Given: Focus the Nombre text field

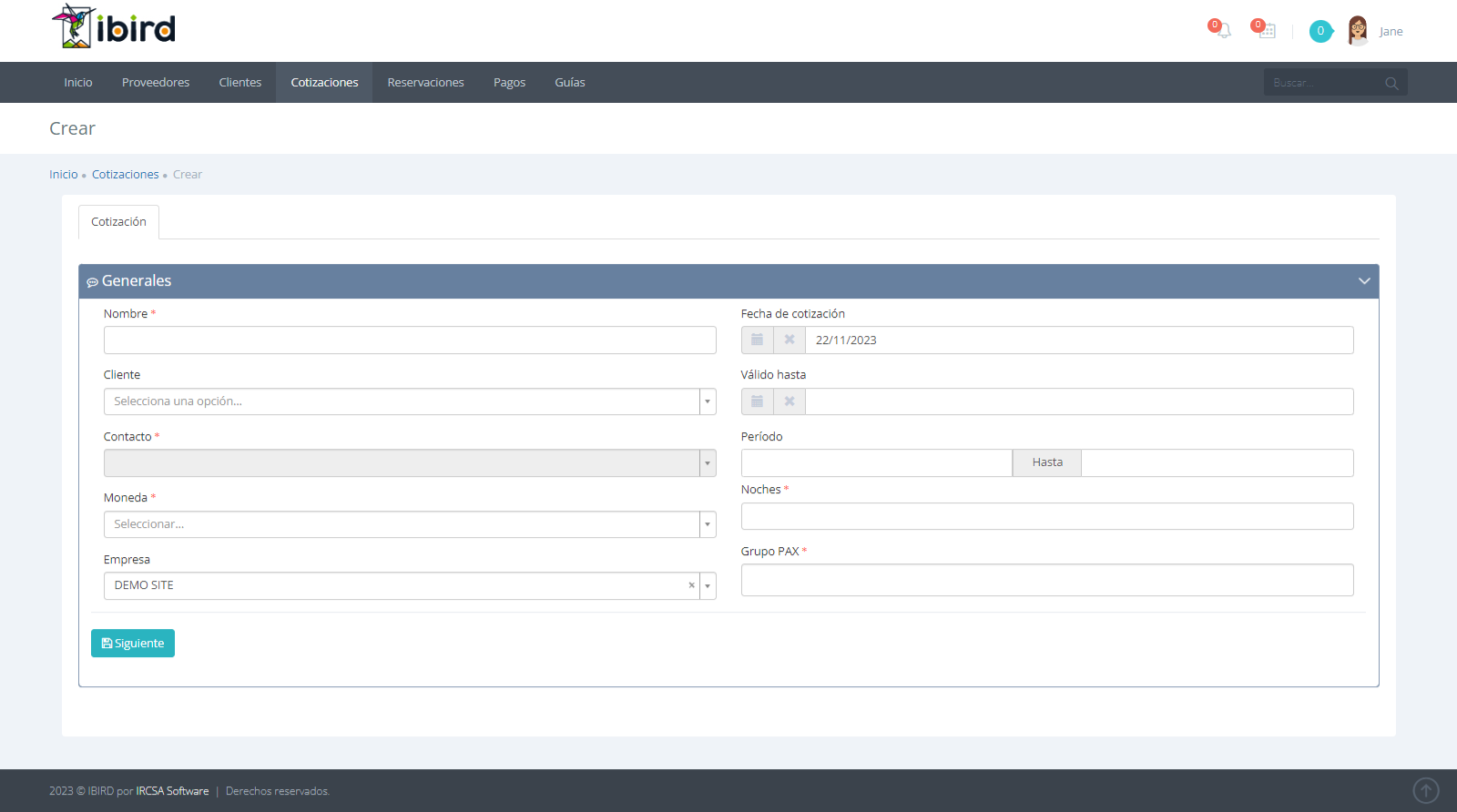Looking at the screenshot, I should coord(410,340).
